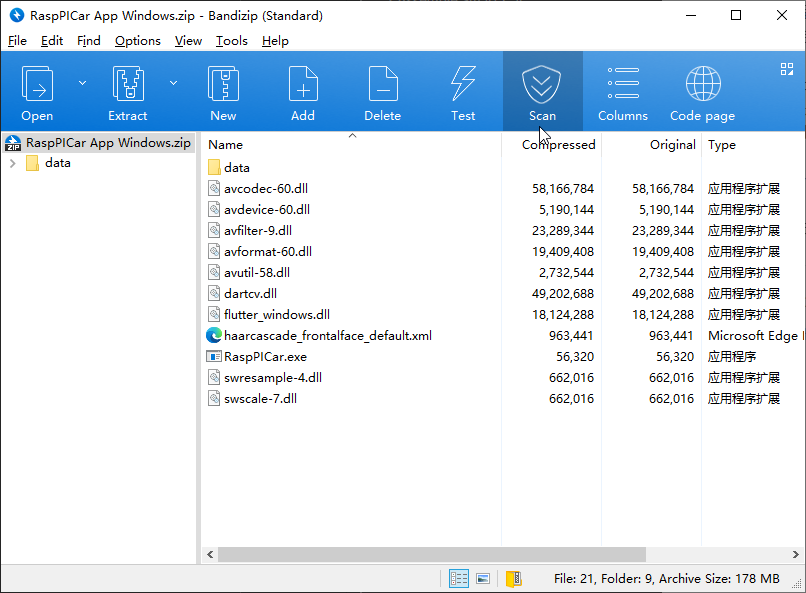
Task: Click the 58,166,784 compressed size cell
Action: pyautogui.click(x=562, y=189)
